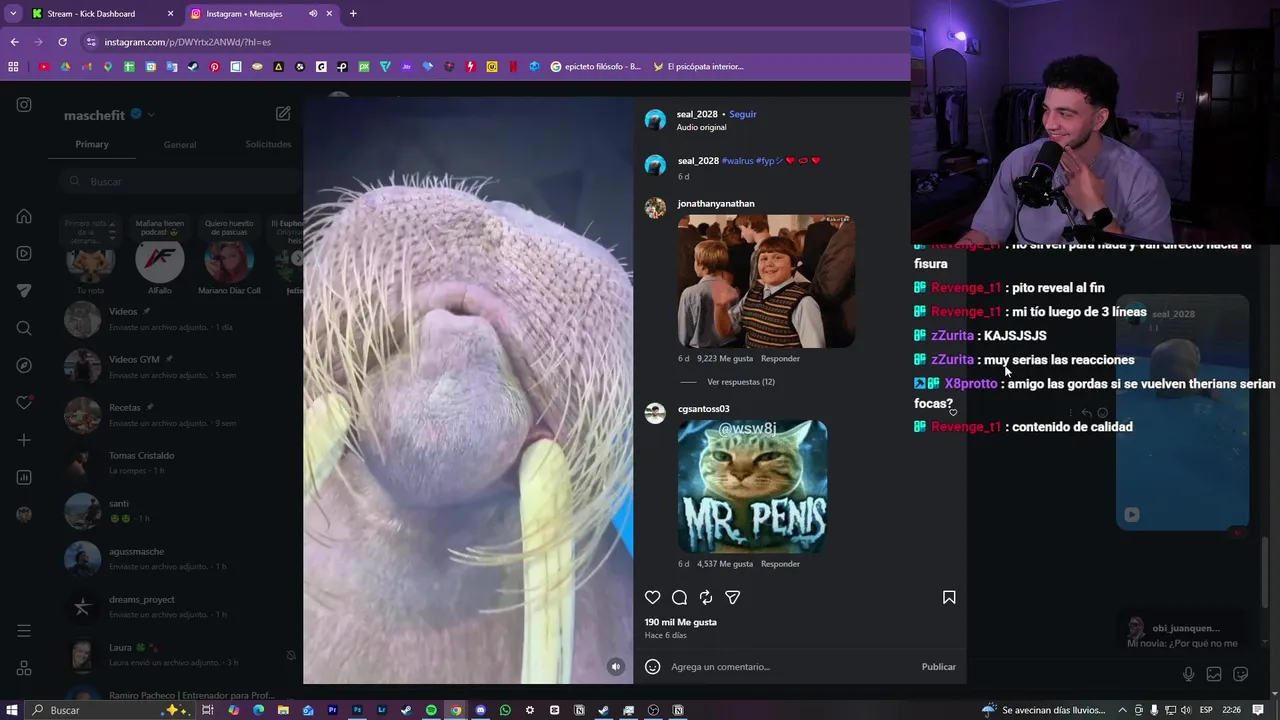Click the #walrus hashtag in the caption
This screenshot has width=1280, height=720.
click(x=737, y=161)
